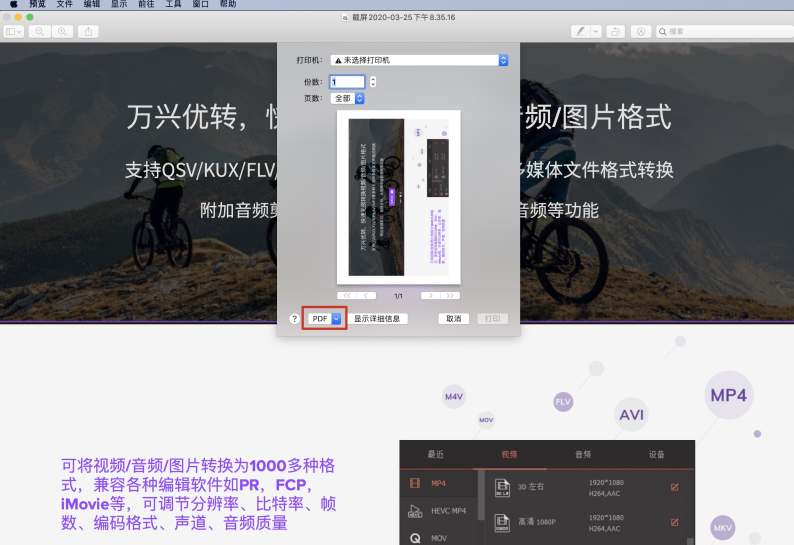Go to the last preview page
The width and height of the screenshot is (794, 545).
tap(450, 295)
